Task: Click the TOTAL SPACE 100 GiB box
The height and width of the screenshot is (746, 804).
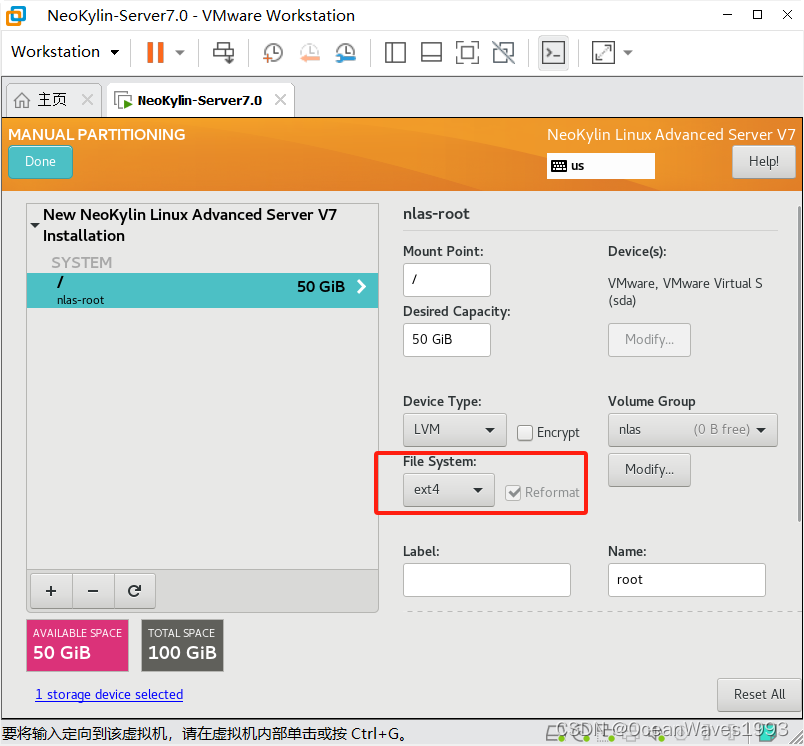Action: point(182,646)
